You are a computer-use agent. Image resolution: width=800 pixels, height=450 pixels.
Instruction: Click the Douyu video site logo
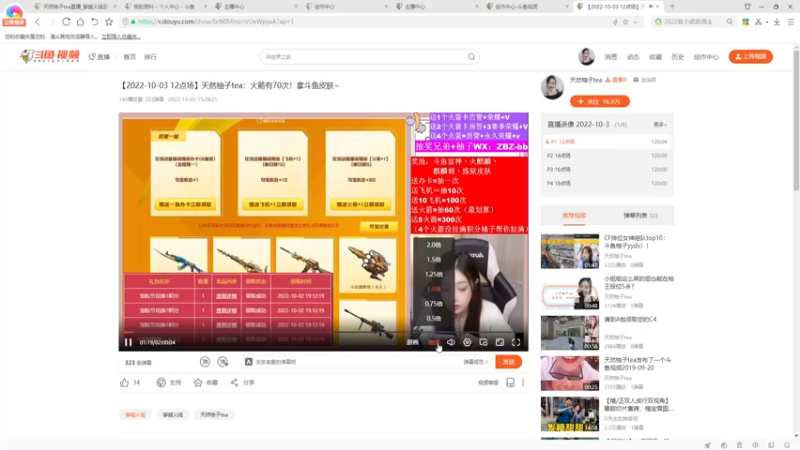[49, 56]
